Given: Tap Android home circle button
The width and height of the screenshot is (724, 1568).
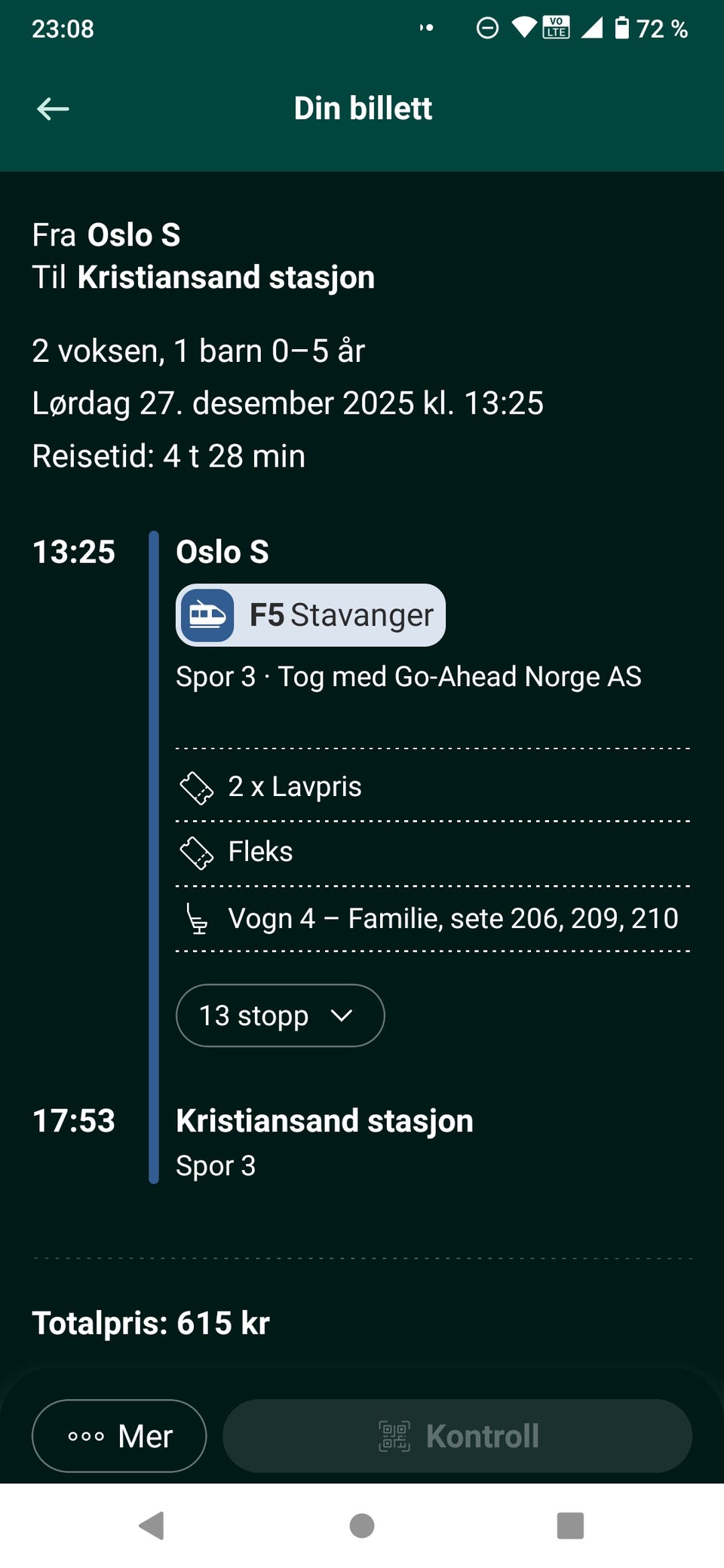Looking at the screenshot, I should [x=362, y=1526].
